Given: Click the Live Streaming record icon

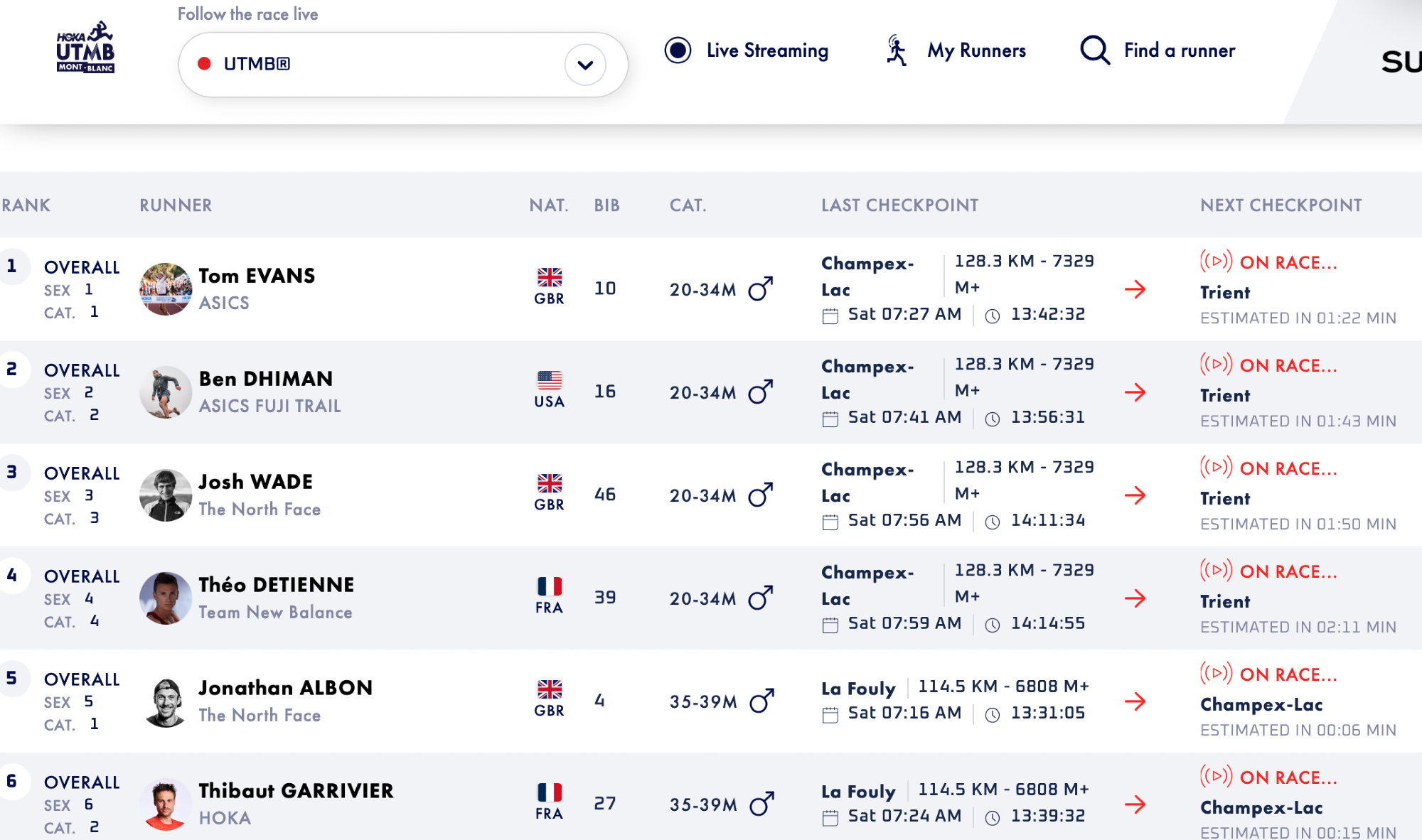Looking at the screenshot, I should click(678, 50).
